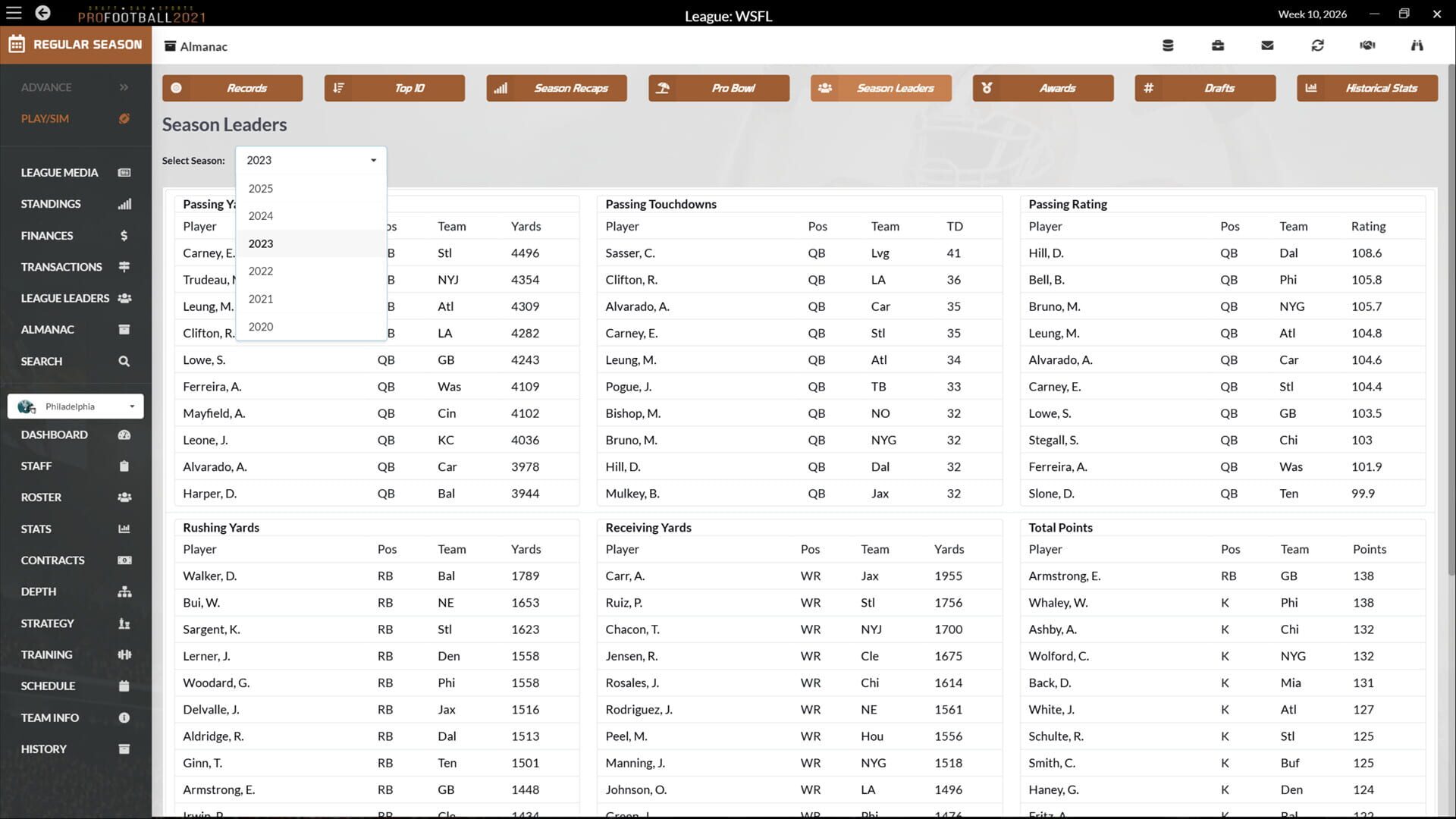Click the Search magnifier icon
The width and height of the screenshot is (1456, 819).
point(124,362)
